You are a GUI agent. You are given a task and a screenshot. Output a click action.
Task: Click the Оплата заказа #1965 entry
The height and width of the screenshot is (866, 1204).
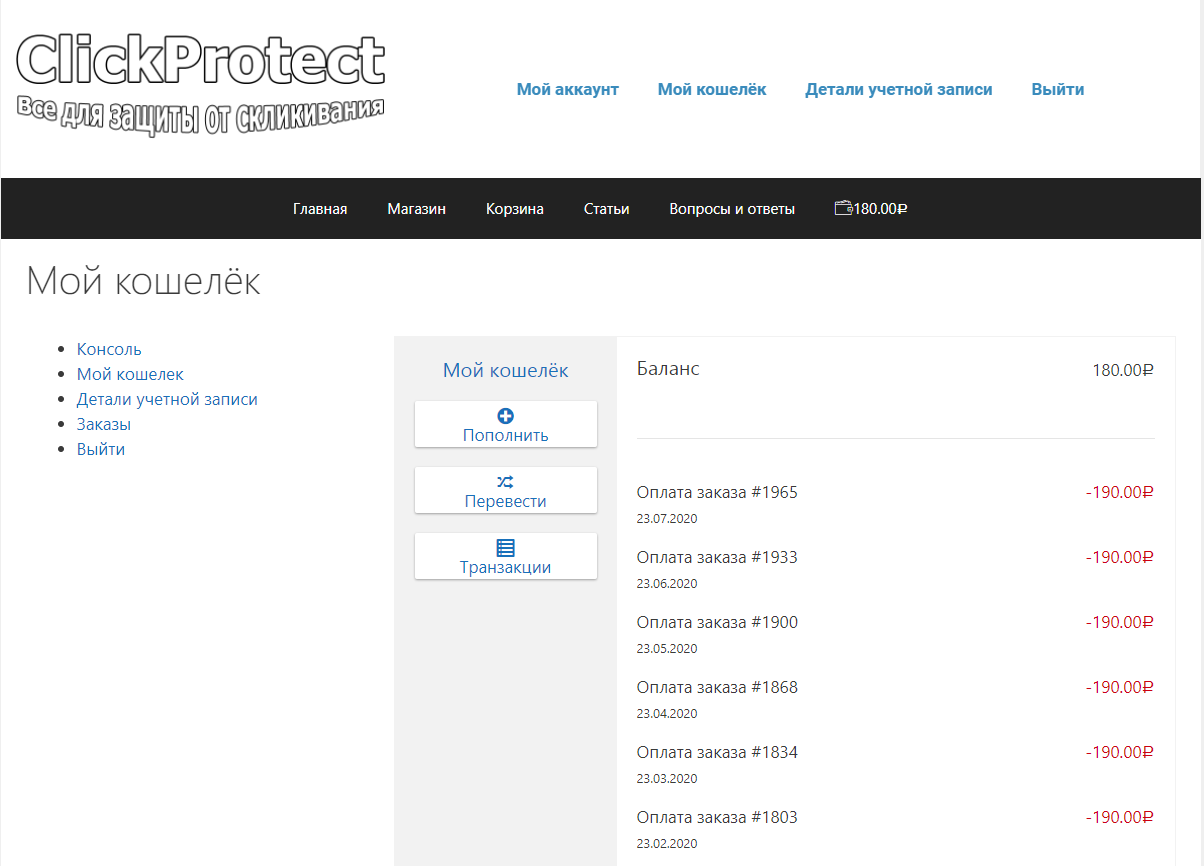717,492
